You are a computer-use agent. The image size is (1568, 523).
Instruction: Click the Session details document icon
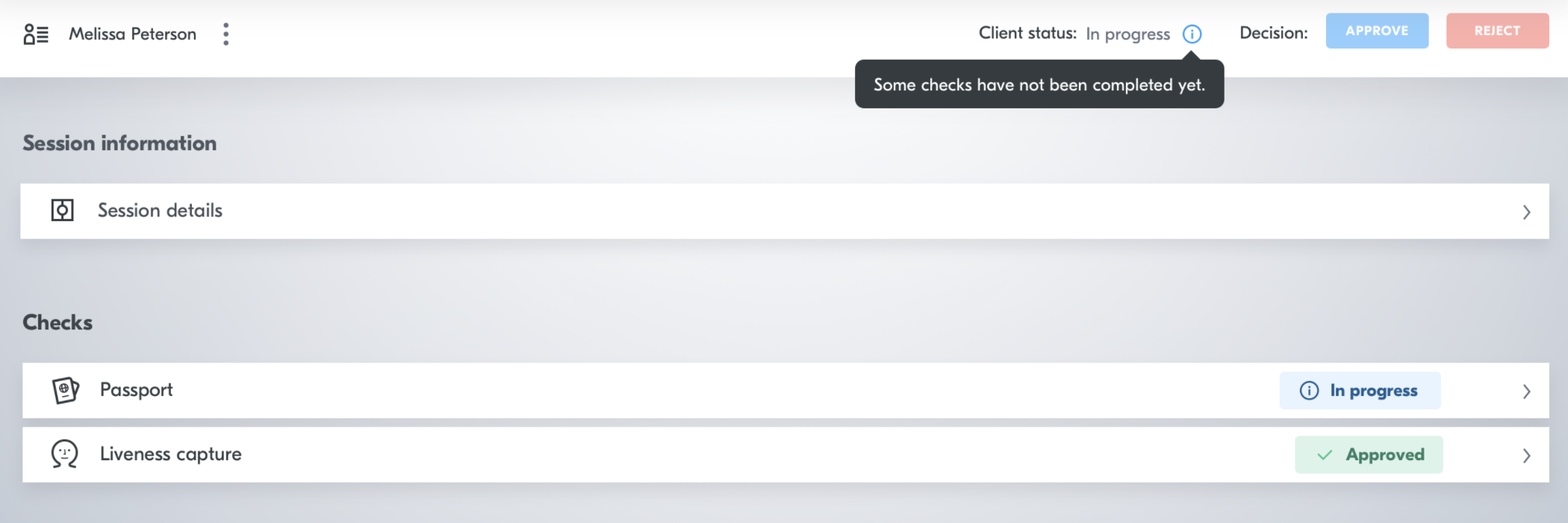click(x=62, y=211)
